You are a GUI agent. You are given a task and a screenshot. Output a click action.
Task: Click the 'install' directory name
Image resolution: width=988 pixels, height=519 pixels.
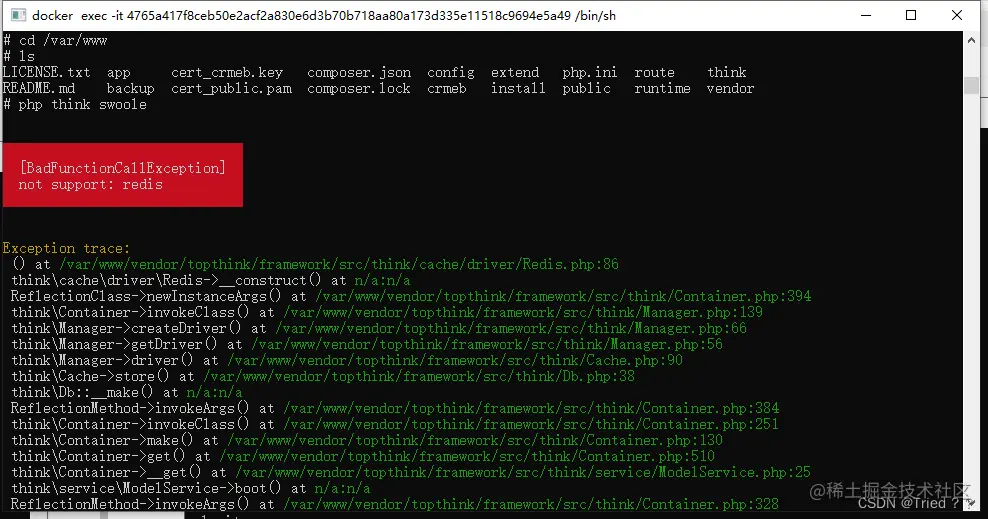tap(518, 88)
